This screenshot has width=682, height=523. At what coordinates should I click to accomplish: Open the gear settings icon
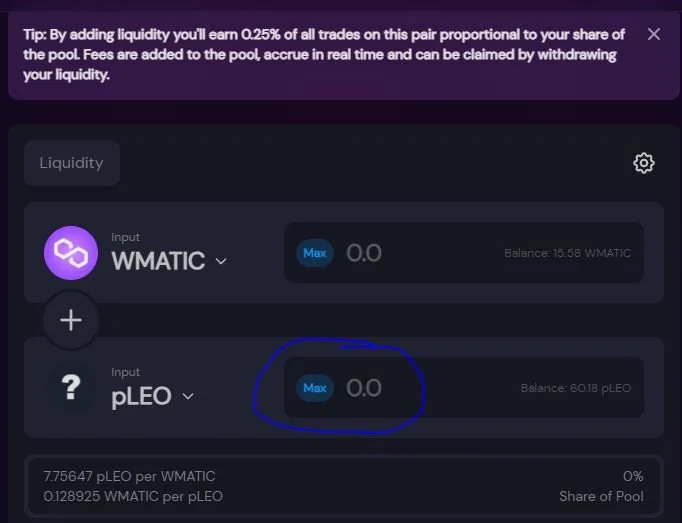[x=644, y=163]
